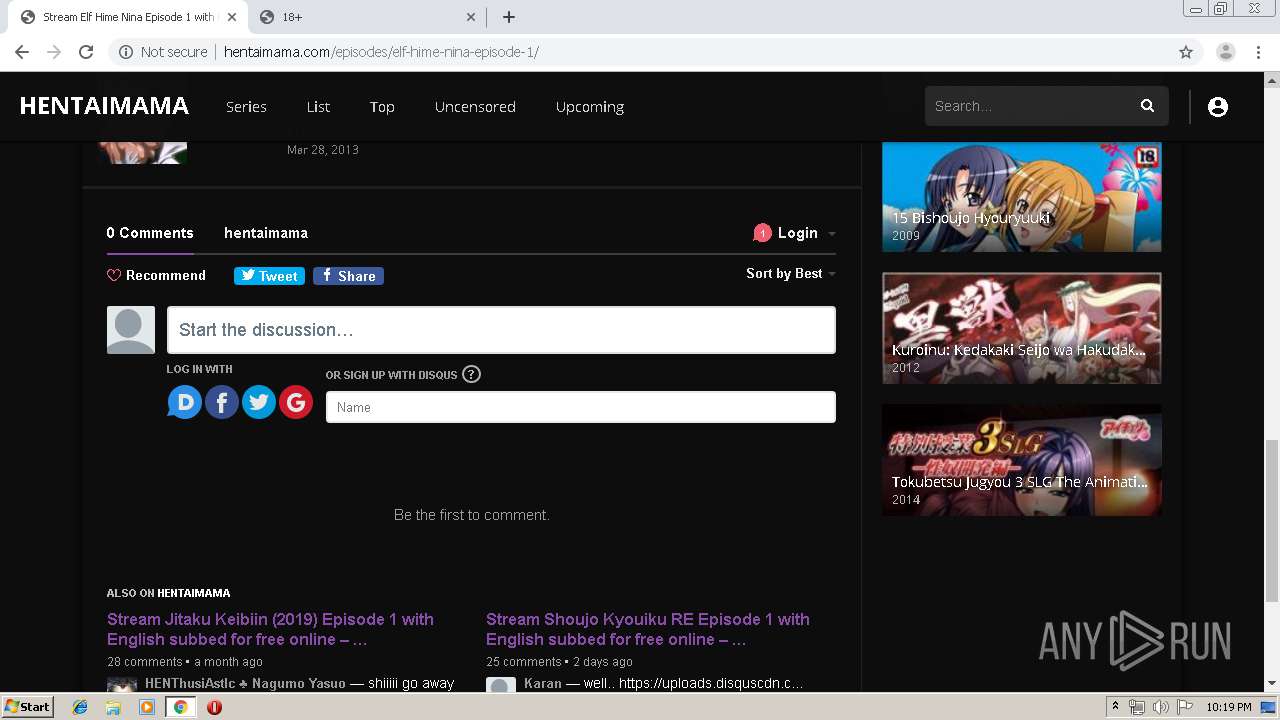Reload the current page
This screenshot has height=720, width=1280.
(x=86, y=52)
